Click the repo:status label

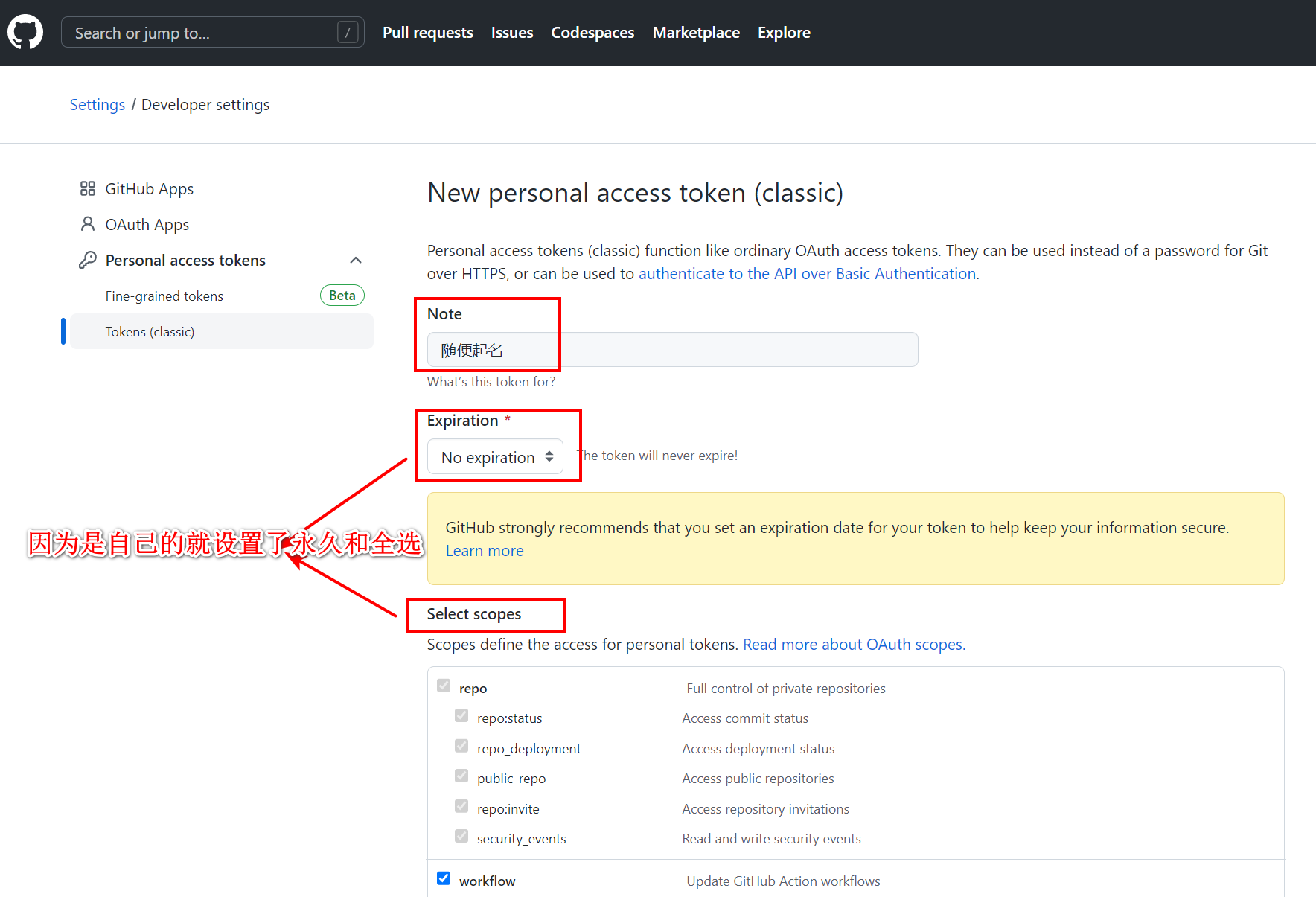click(509, 718)
